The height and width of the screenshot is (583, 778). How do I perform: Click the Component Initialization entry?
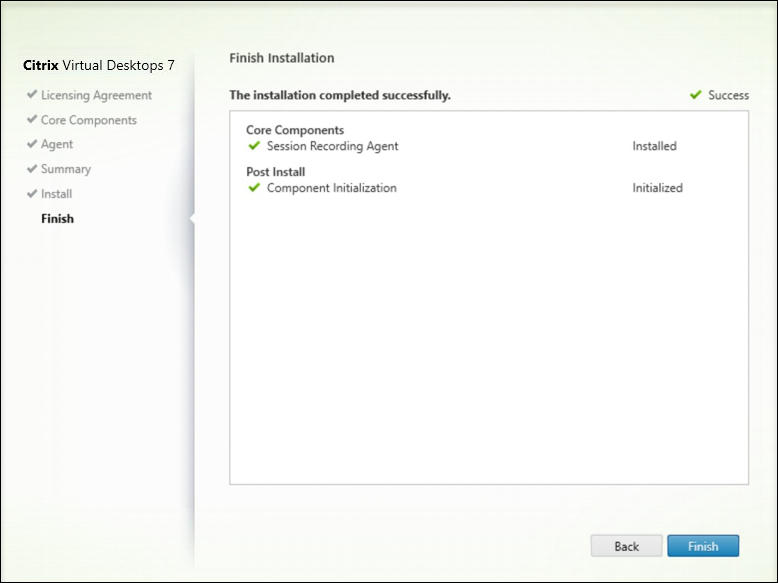tap(331, 188)
